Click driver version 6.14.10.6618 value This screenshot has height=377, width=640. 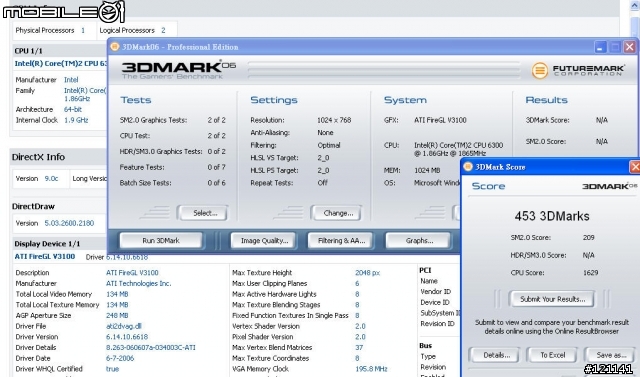pyautogui.click(x=127, y=337)
